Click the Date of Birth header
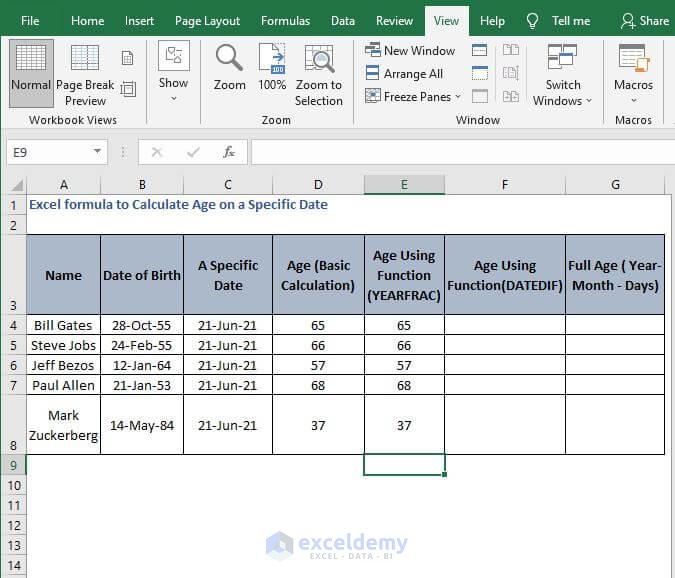 142,275
